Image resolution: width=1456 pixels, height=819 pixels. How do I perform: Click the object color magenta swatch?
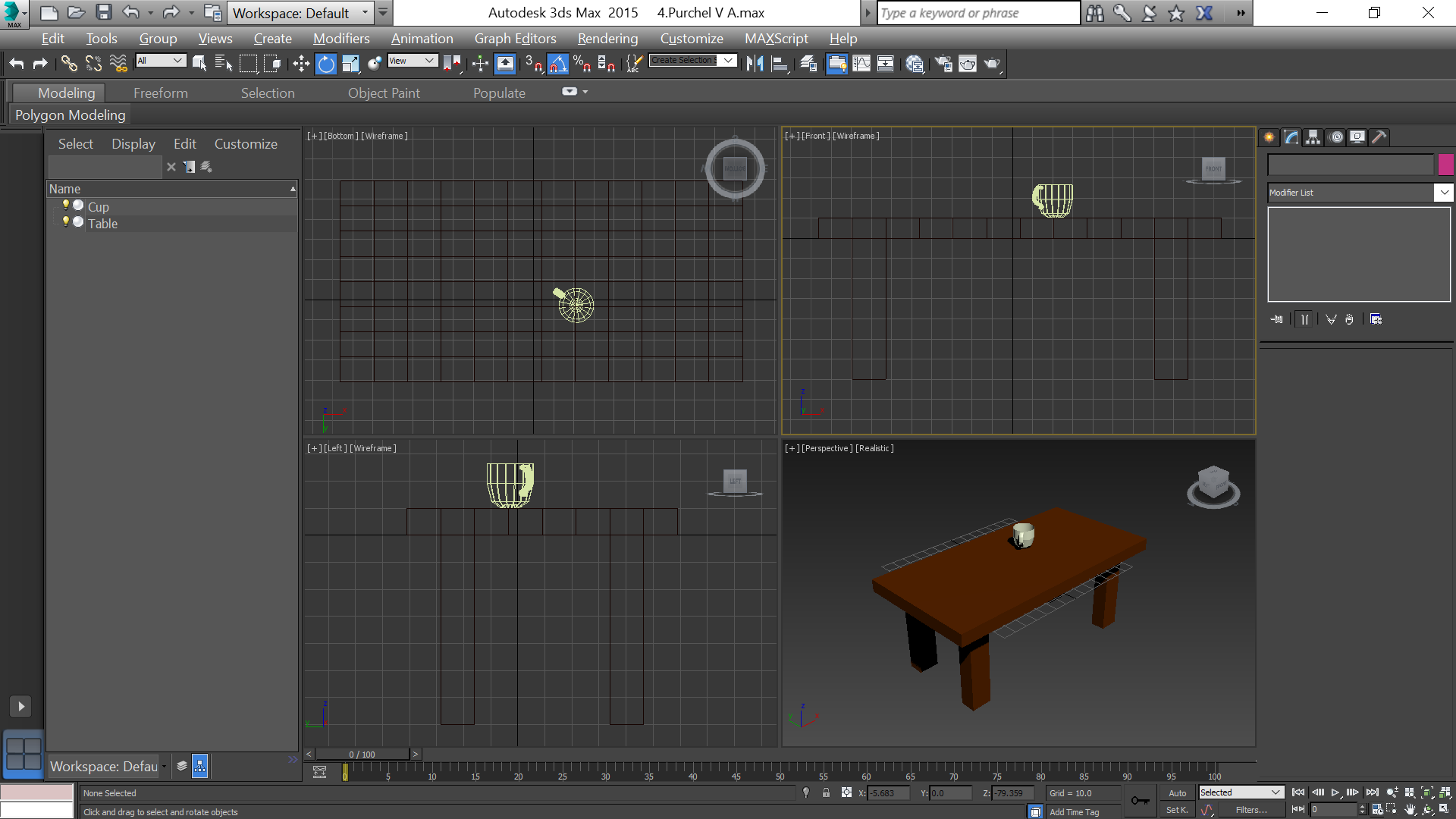coord(1445,165)
